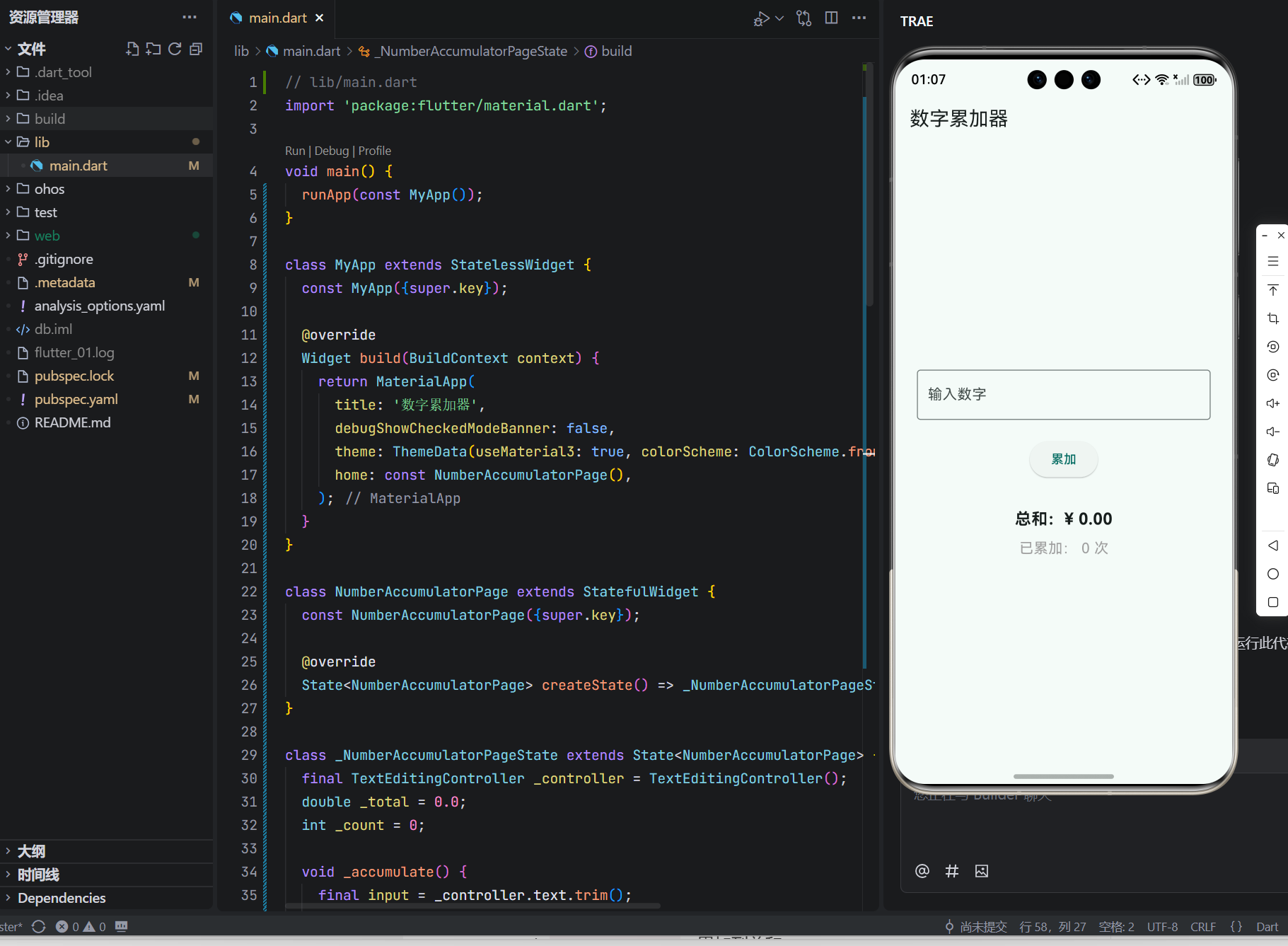
Task: Tap the 累加 button in emulator
Action: 1064,459
